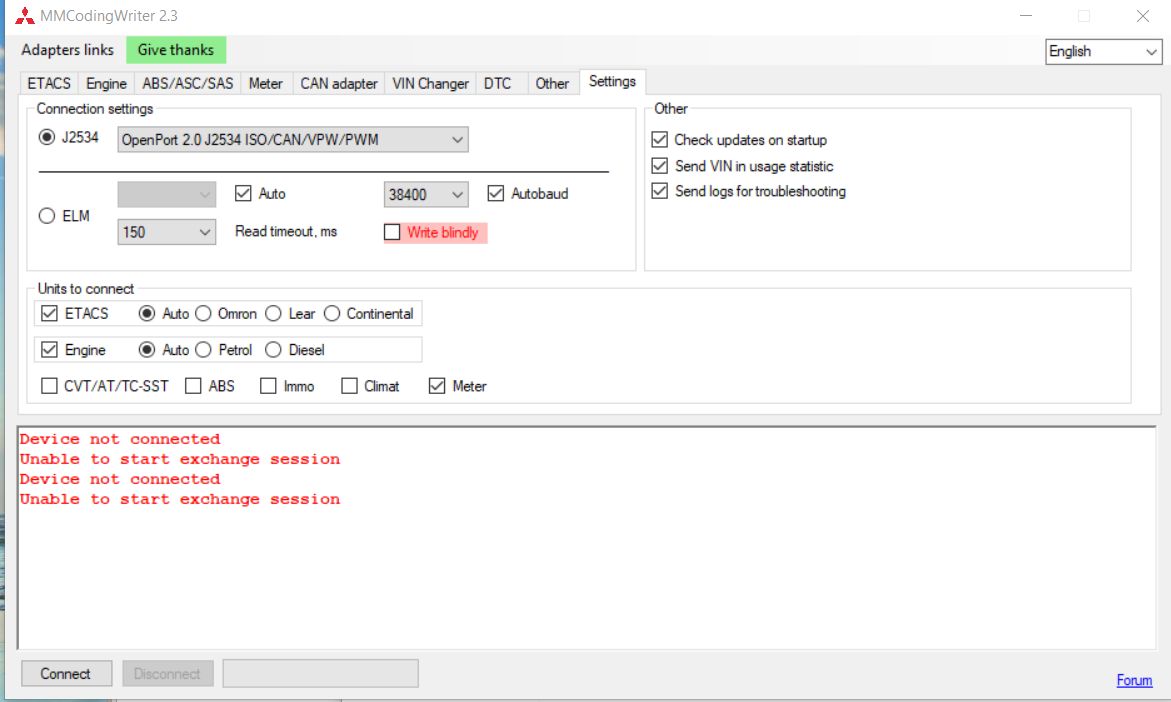Open the Forum link
Viewport: 1171px width, 702px height.
point(1134,680)
